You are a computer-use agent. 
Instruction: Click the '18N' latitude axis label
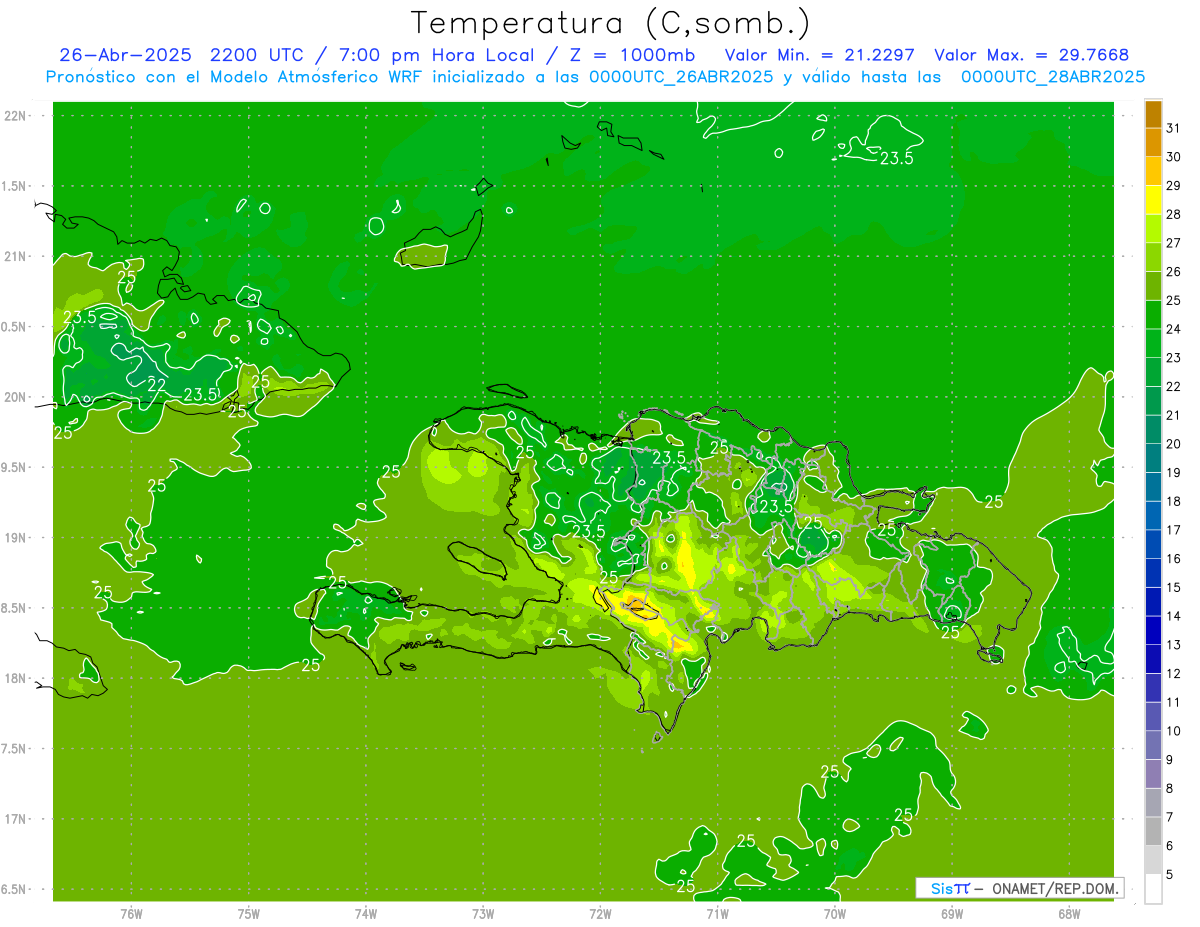click(x=16, y=679)
